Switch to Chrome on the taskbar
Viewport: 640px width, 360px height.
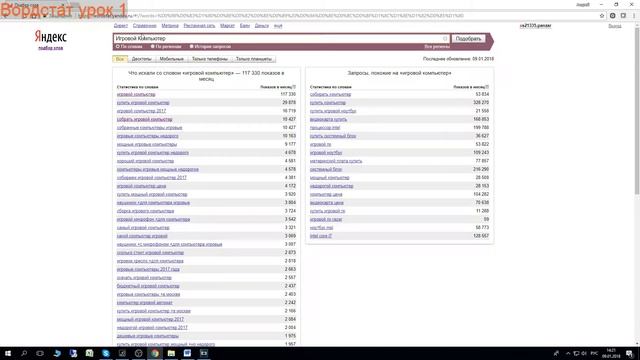(x=155, y=353)
